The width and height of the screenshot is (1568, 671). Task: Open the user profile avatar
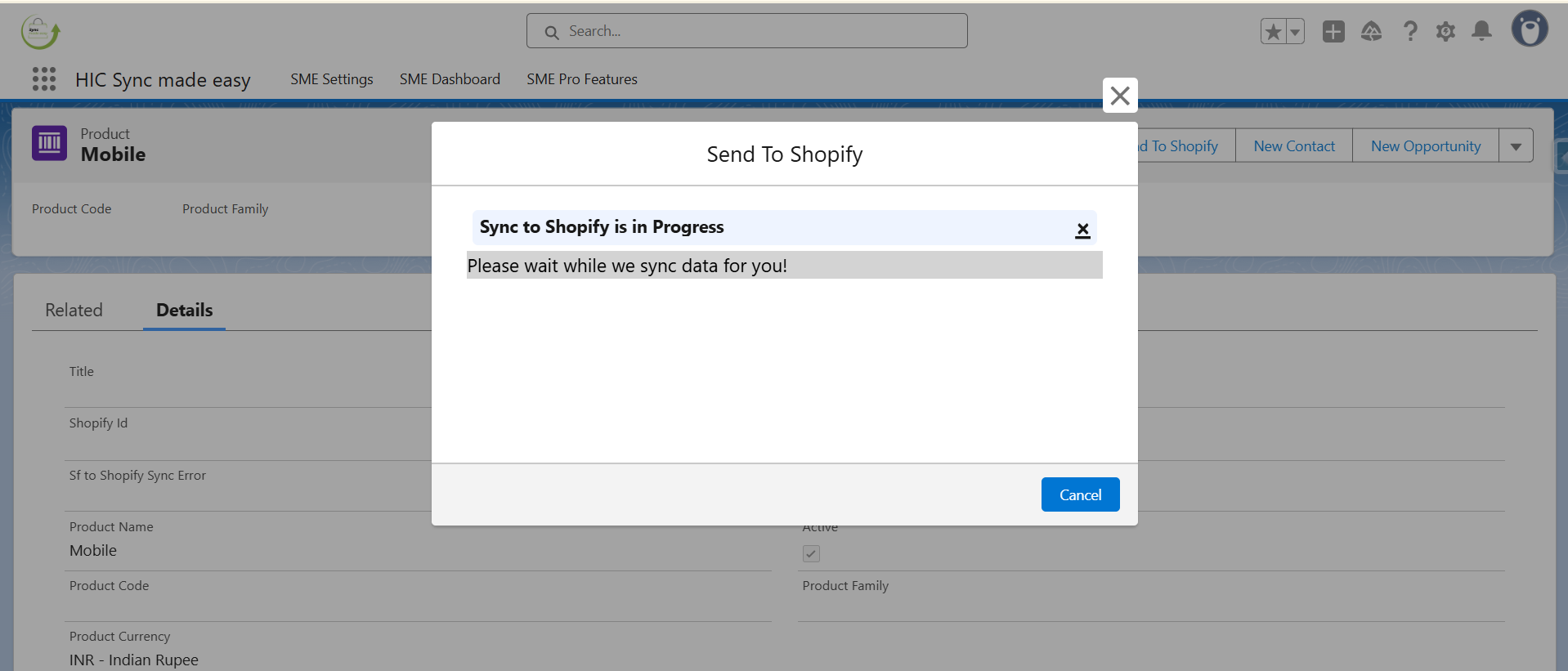click(1529, 29)
